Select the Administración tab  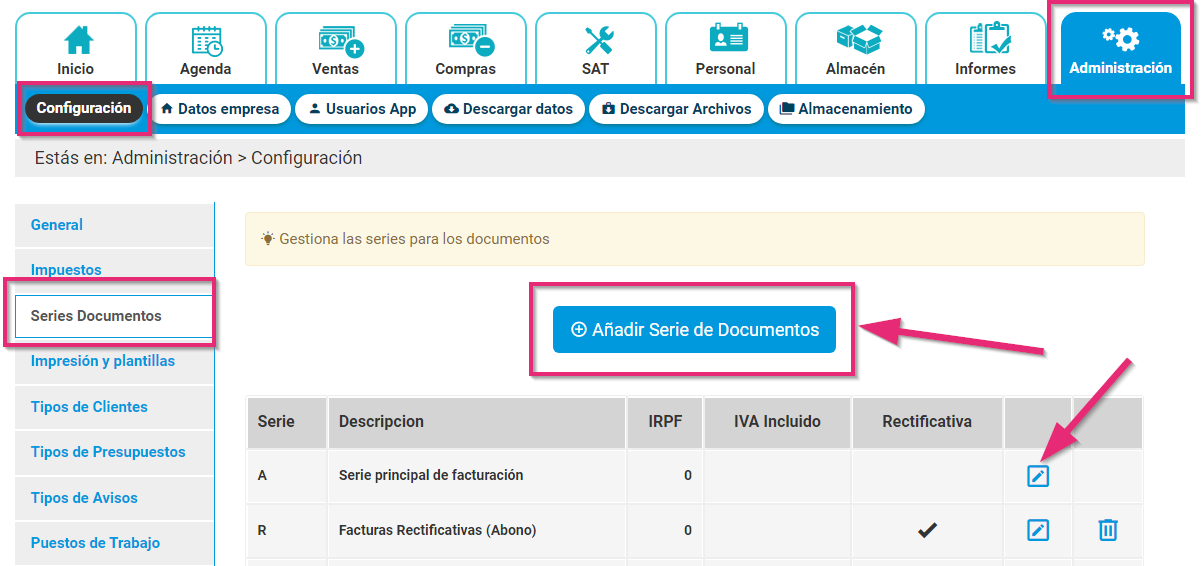[1120, 52]
